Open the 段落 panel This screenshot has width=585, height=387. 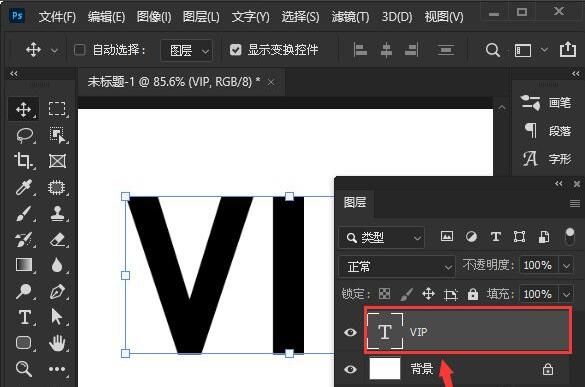547,131
